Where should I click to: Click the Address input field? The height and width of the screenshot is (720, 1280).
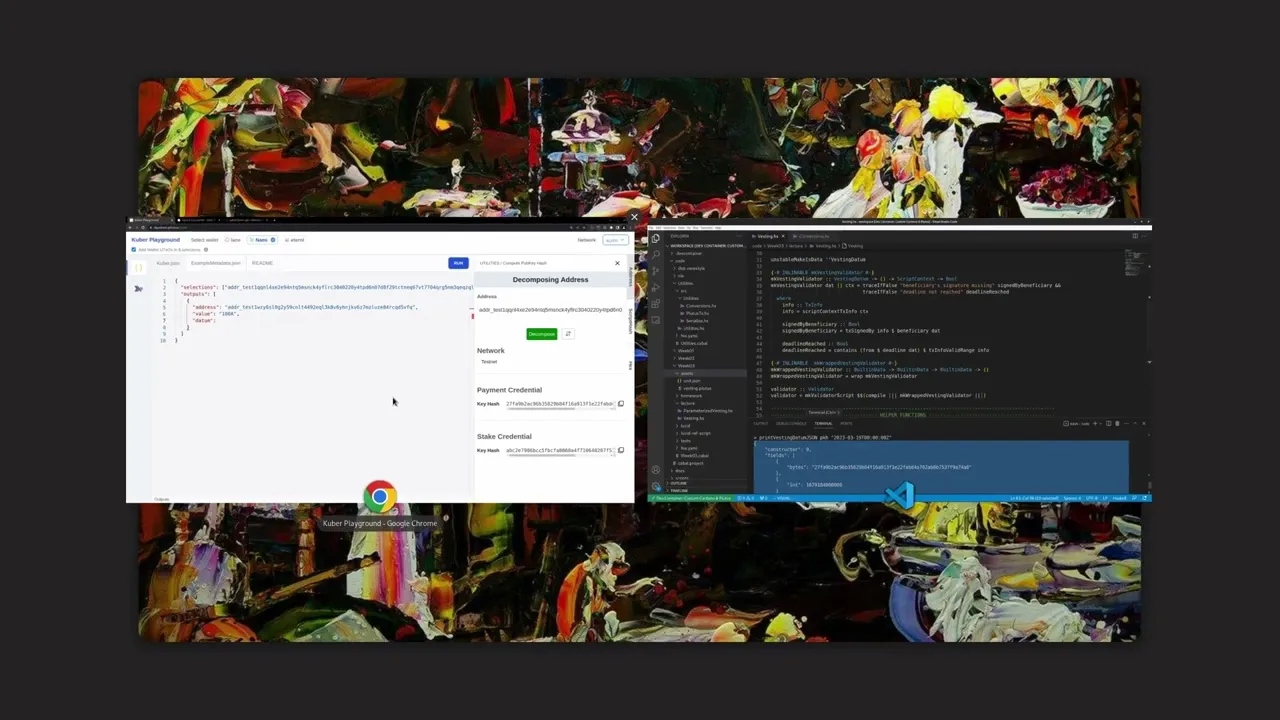point(550,310)
